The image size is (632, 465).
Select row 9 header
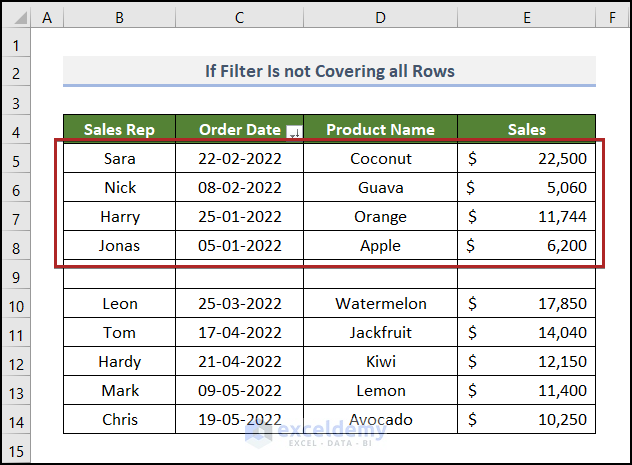pyautogui.click(x=15, y=275)
